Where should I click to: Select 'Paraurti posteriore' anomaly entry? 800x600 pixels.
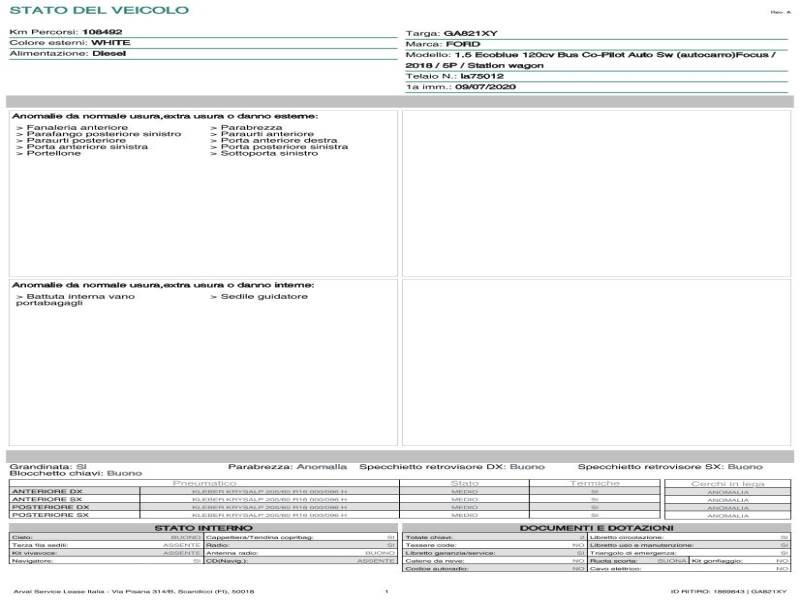[x=76, y=140]
